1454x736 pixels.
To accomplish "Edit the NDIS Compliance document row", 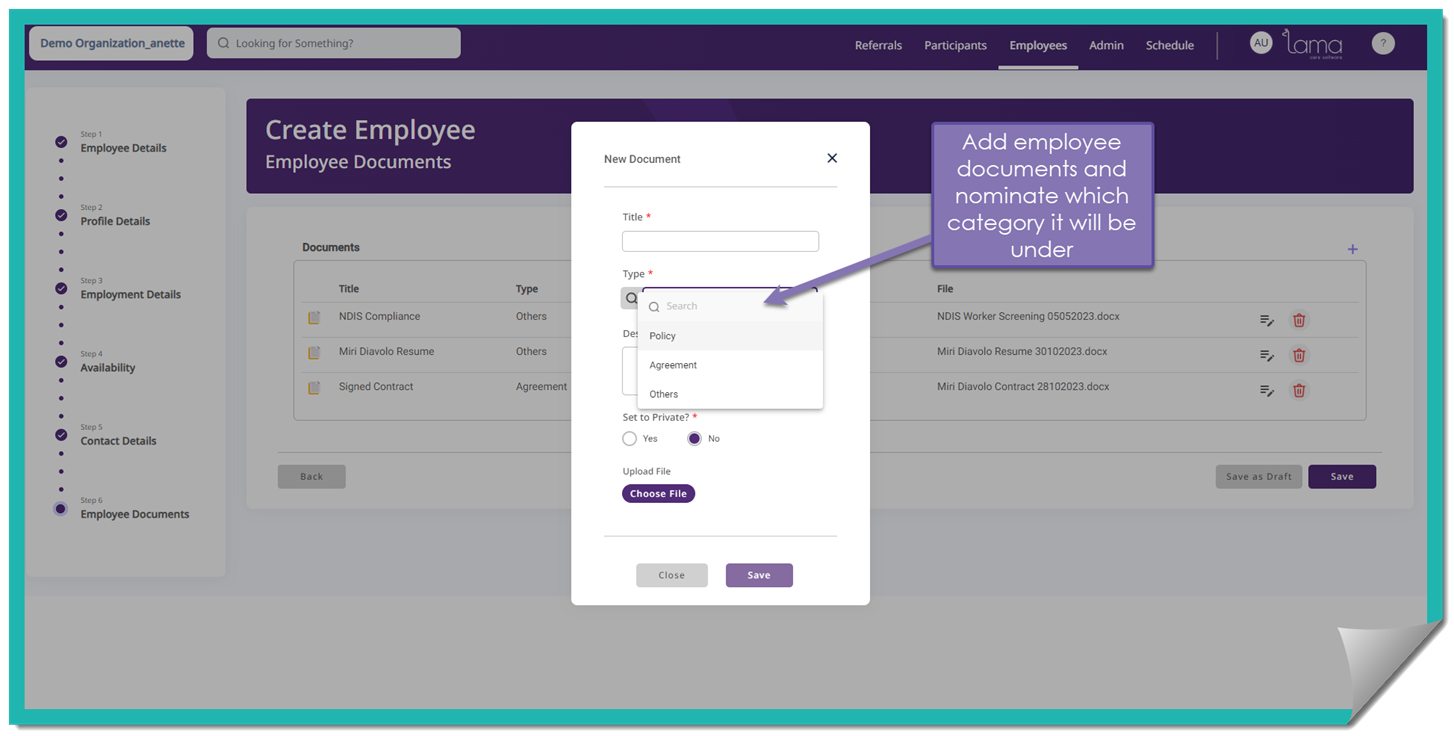I will (x=1266, y=321).
